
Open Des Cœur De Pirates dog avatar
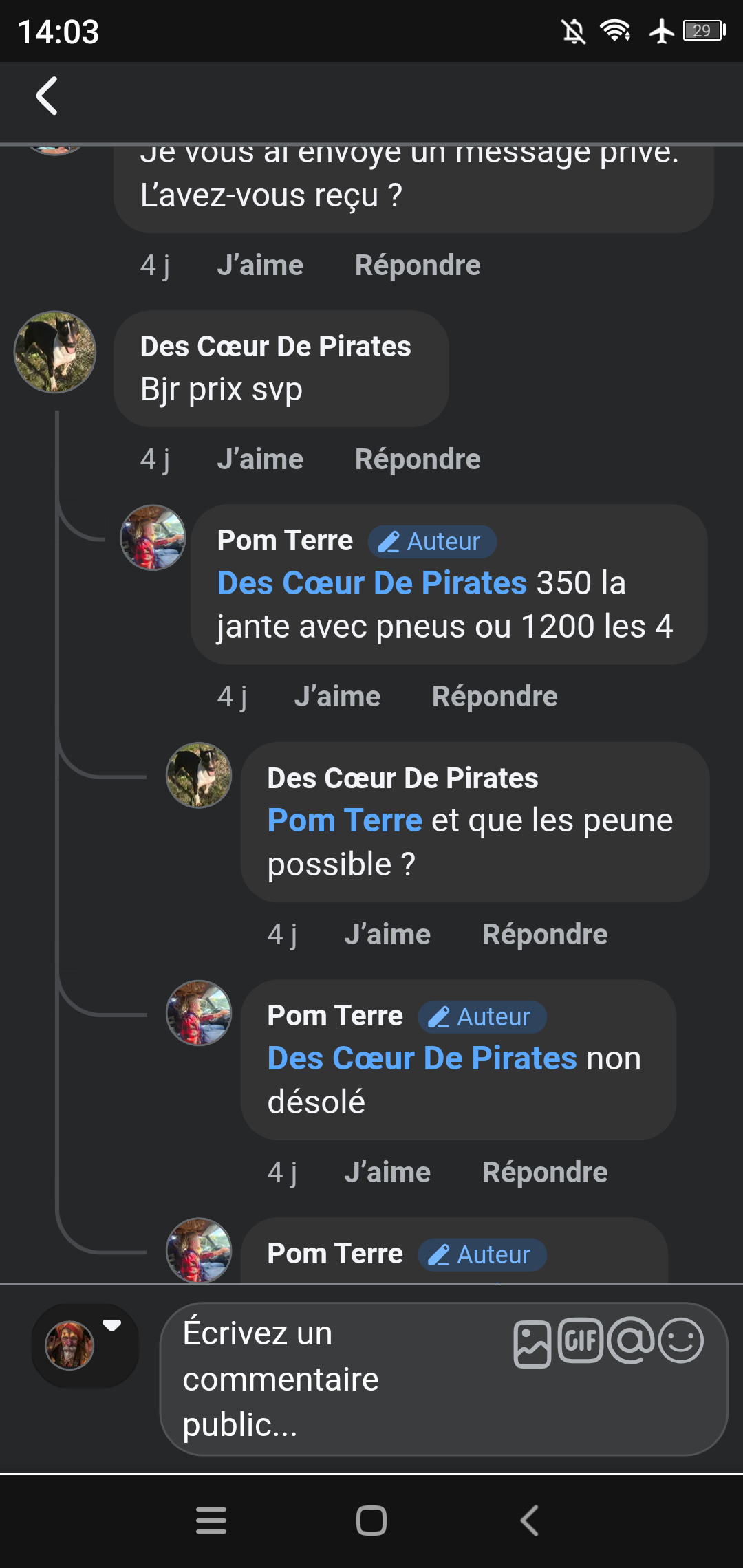(x=55, y=352)
